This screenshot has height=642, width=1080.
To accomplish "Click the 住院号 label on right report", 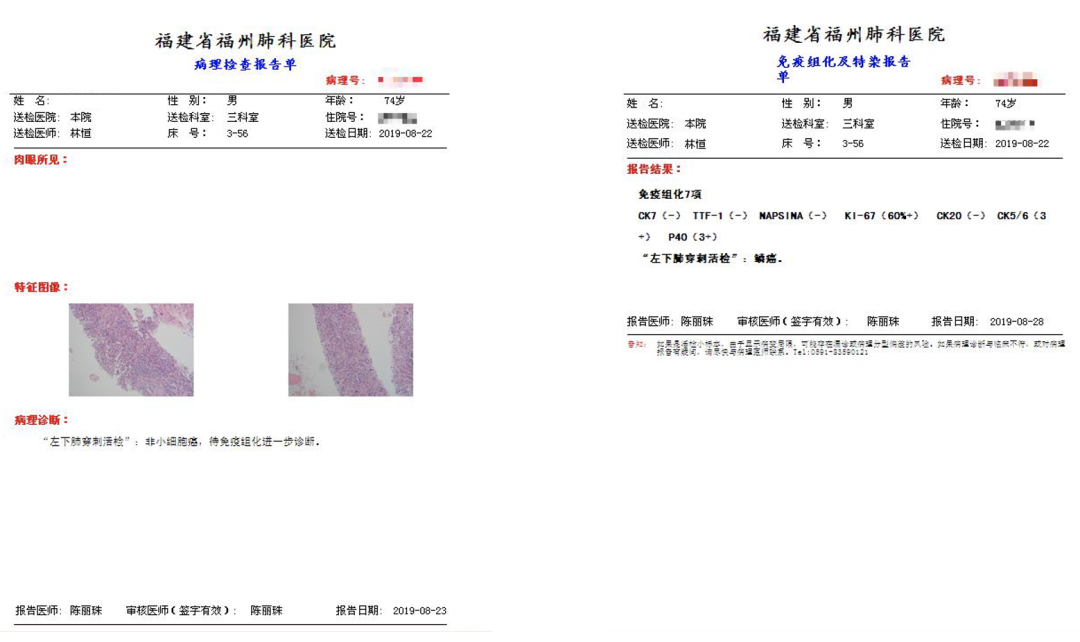I will click(x=960, y=124).
